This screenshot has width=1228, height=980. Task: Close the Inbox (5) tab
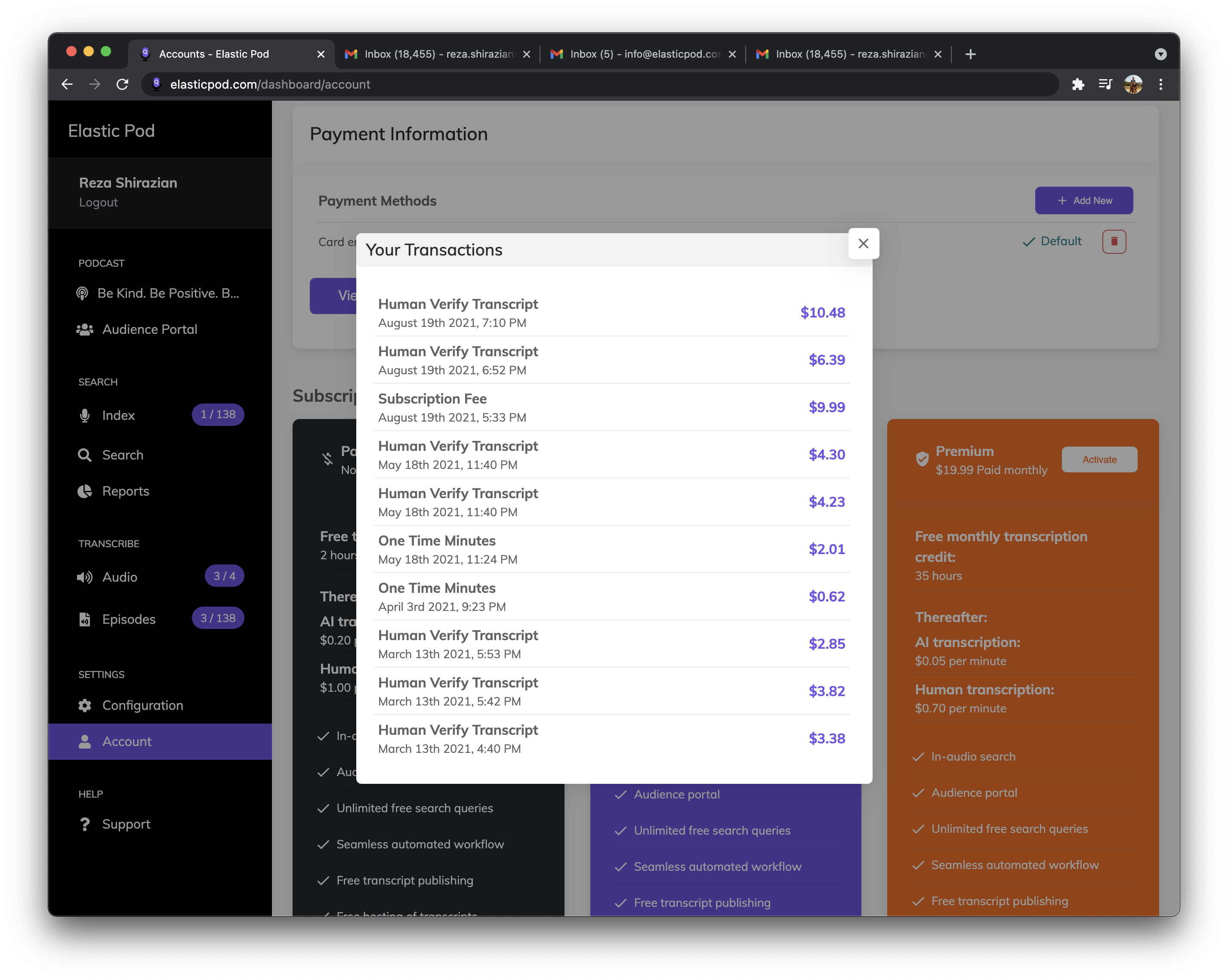point(732,54)
